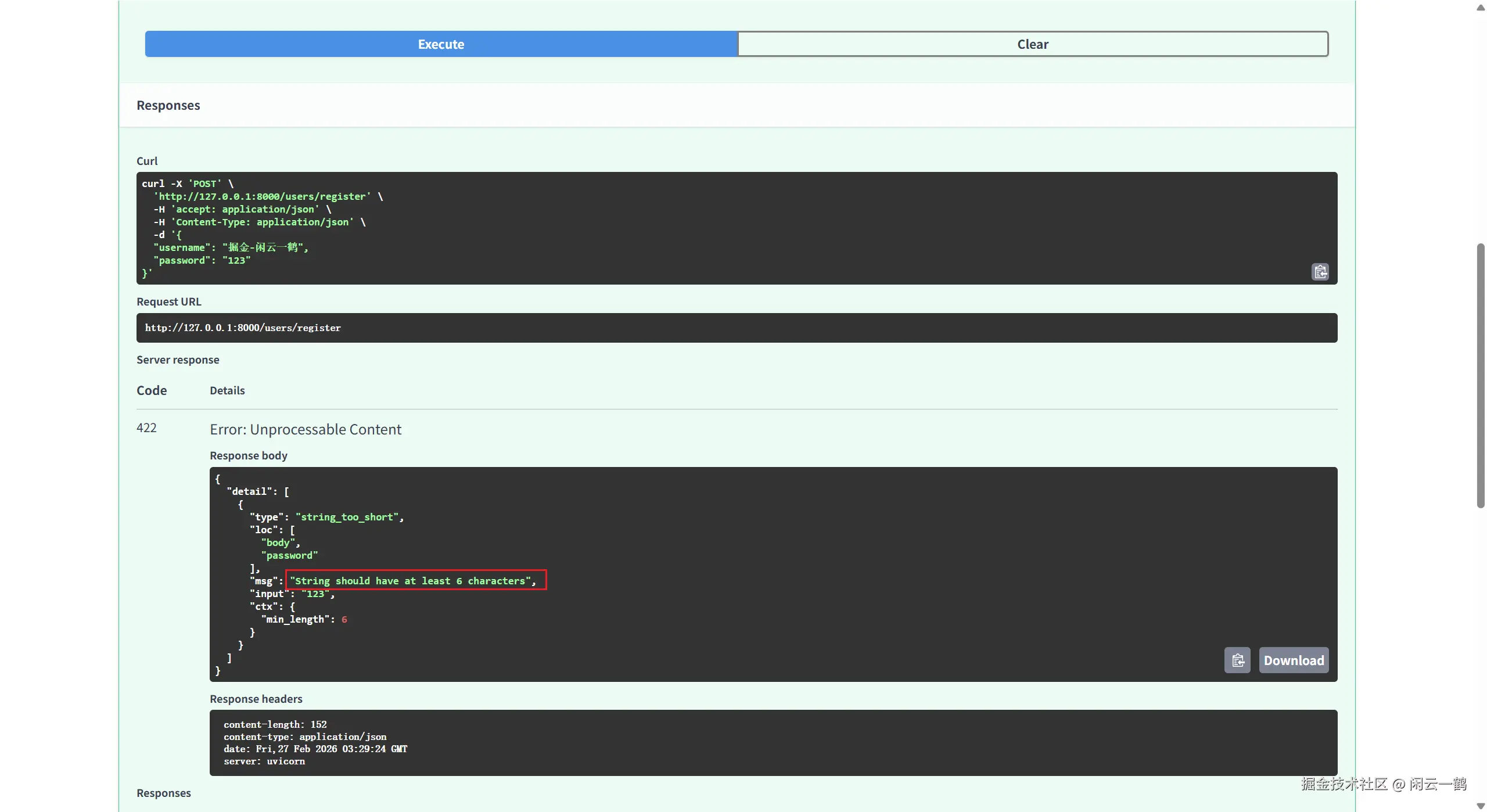Viewport: 1487px width, 812px height.
Task: Click the username line in curl
Action: 231,248
